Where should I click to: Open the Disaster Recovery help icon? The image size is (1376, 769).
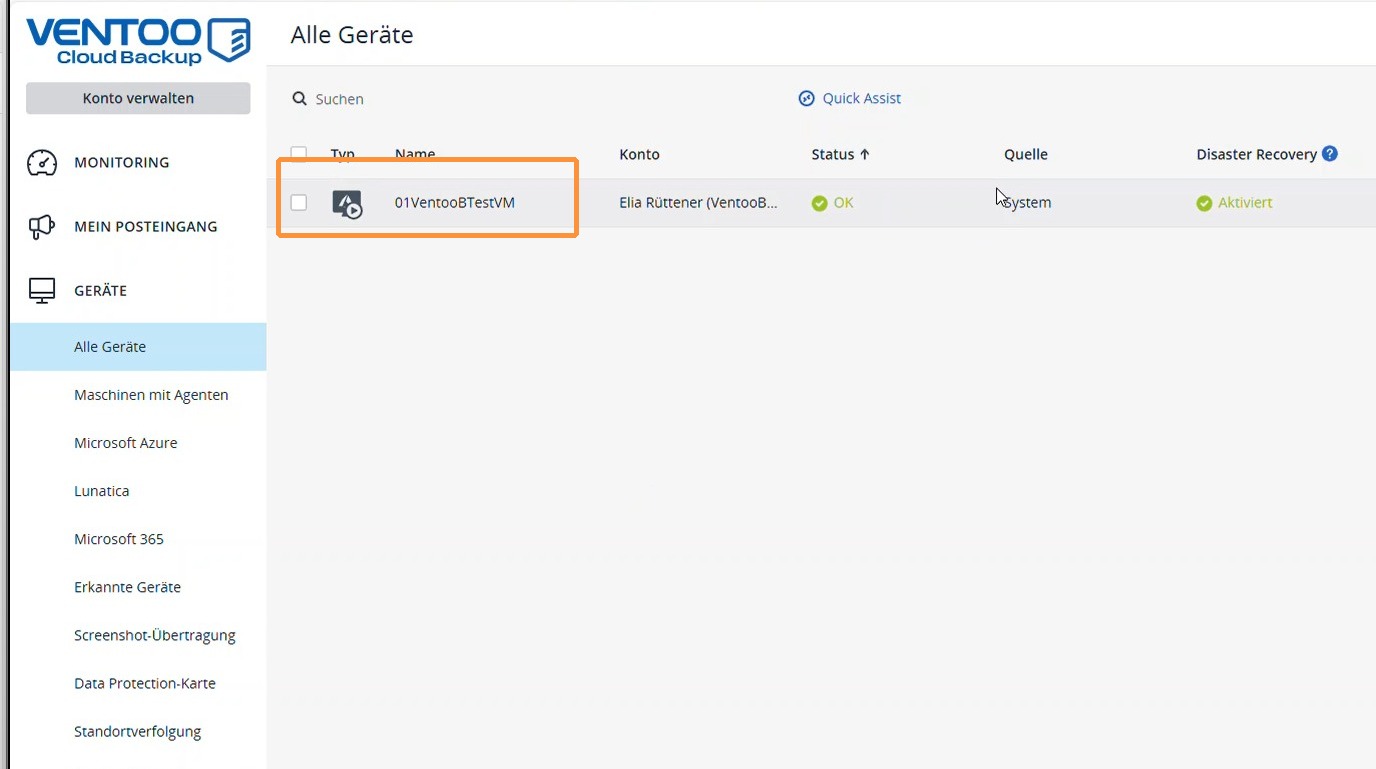[x=1329, y=154]
